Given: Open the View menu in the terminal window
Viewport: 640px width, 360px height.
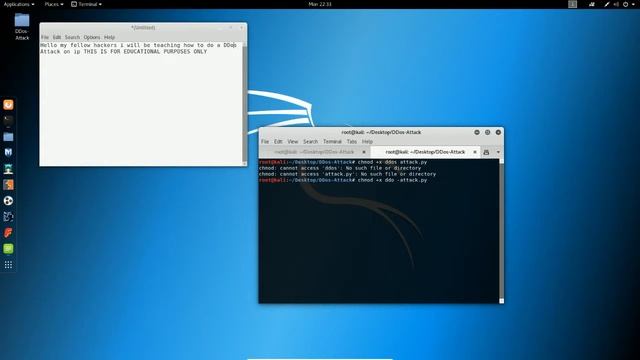Looking at the screenshot, I should point(293,142).
